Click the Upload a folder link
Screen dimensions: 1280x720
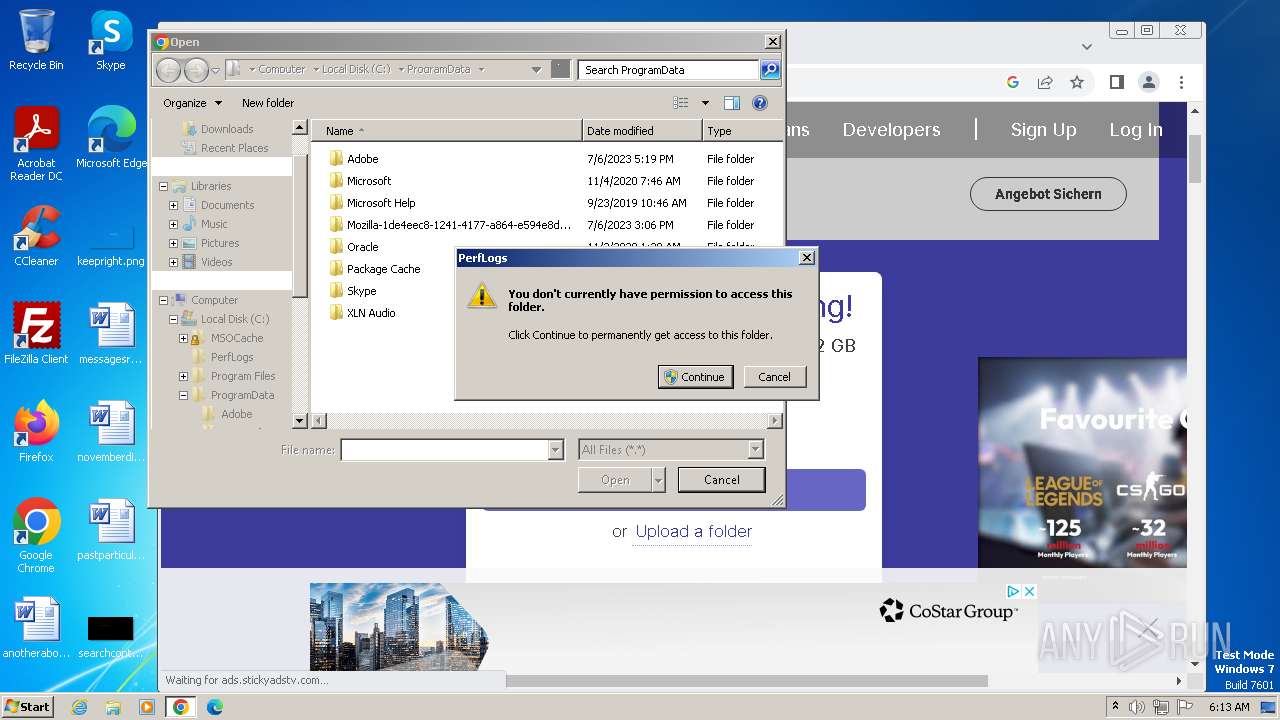coord(694,531)
